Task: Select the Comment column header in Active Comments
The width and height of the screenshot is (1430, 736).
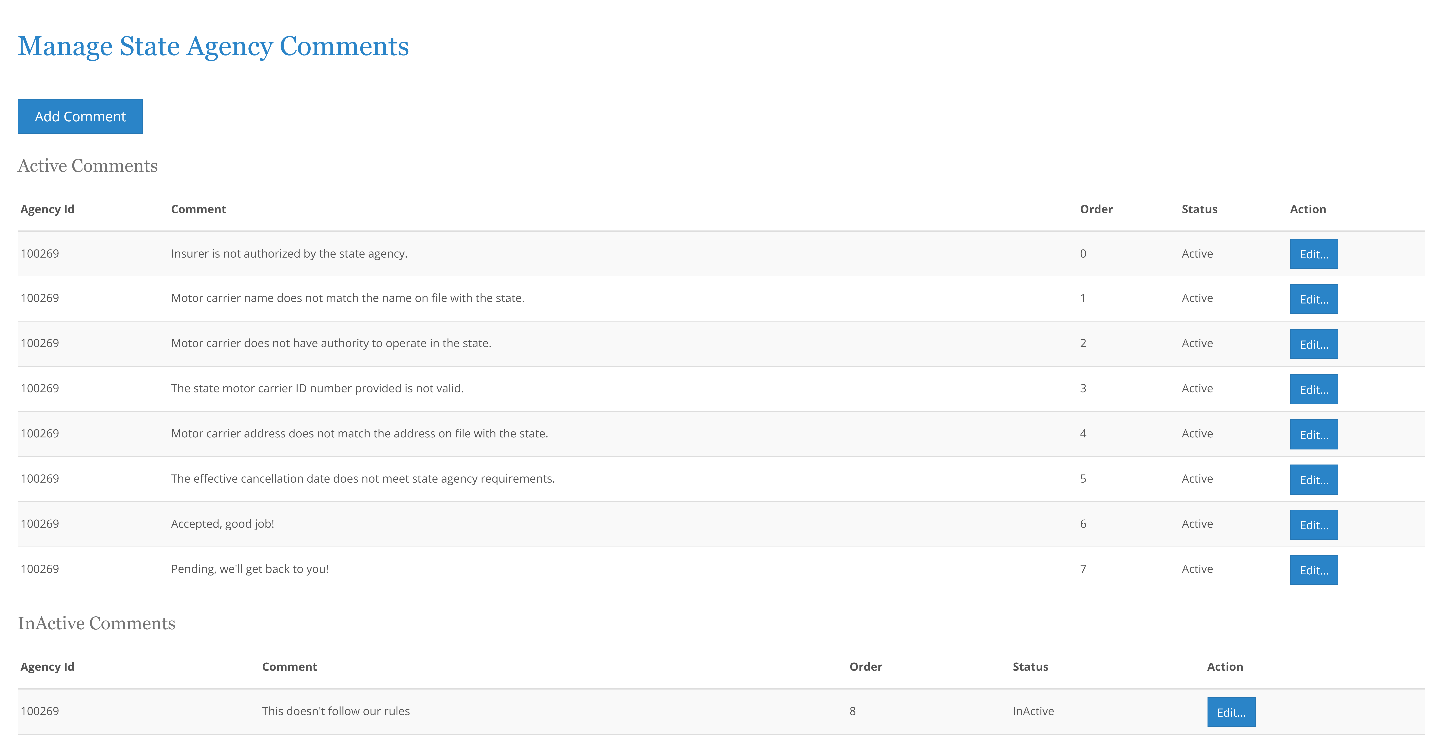Action: pos(198,209)
